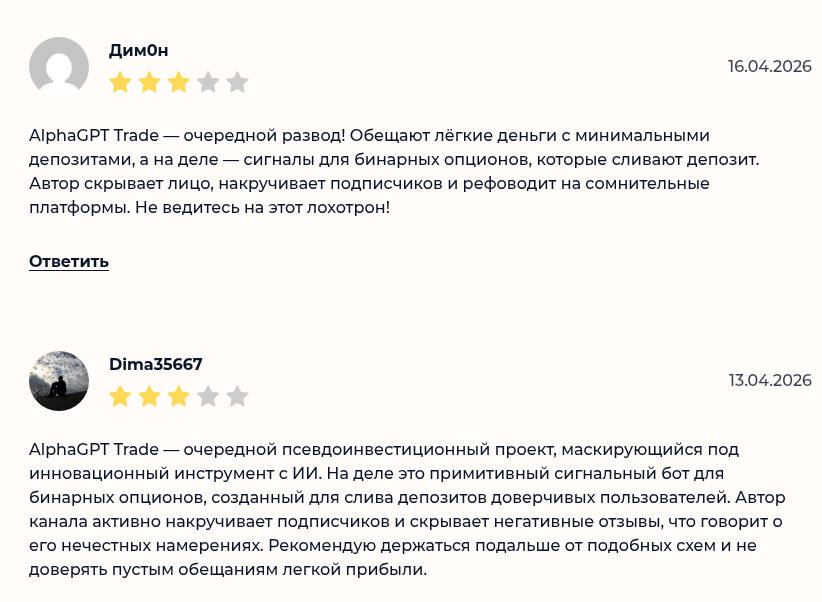822x602 pixels.
Task: Select the second yellow star of Dima35667's rating
Action: 149,396
